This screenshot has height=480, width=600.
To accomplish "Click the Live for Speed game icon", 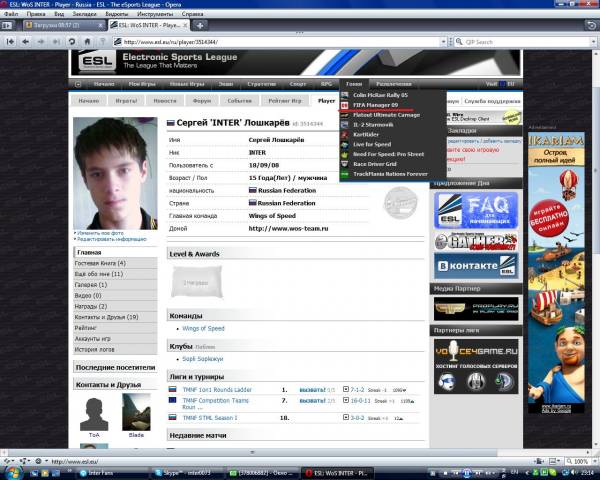I will pyautogui.click(x=345, y=144).
